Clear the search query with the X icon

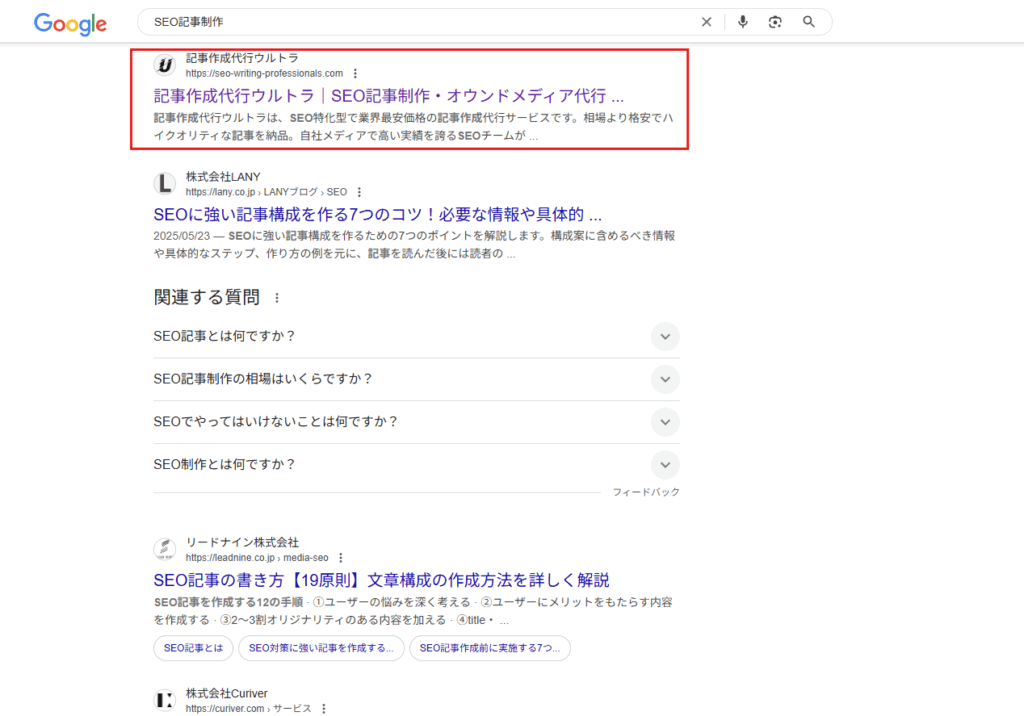(x=706, y=21)
